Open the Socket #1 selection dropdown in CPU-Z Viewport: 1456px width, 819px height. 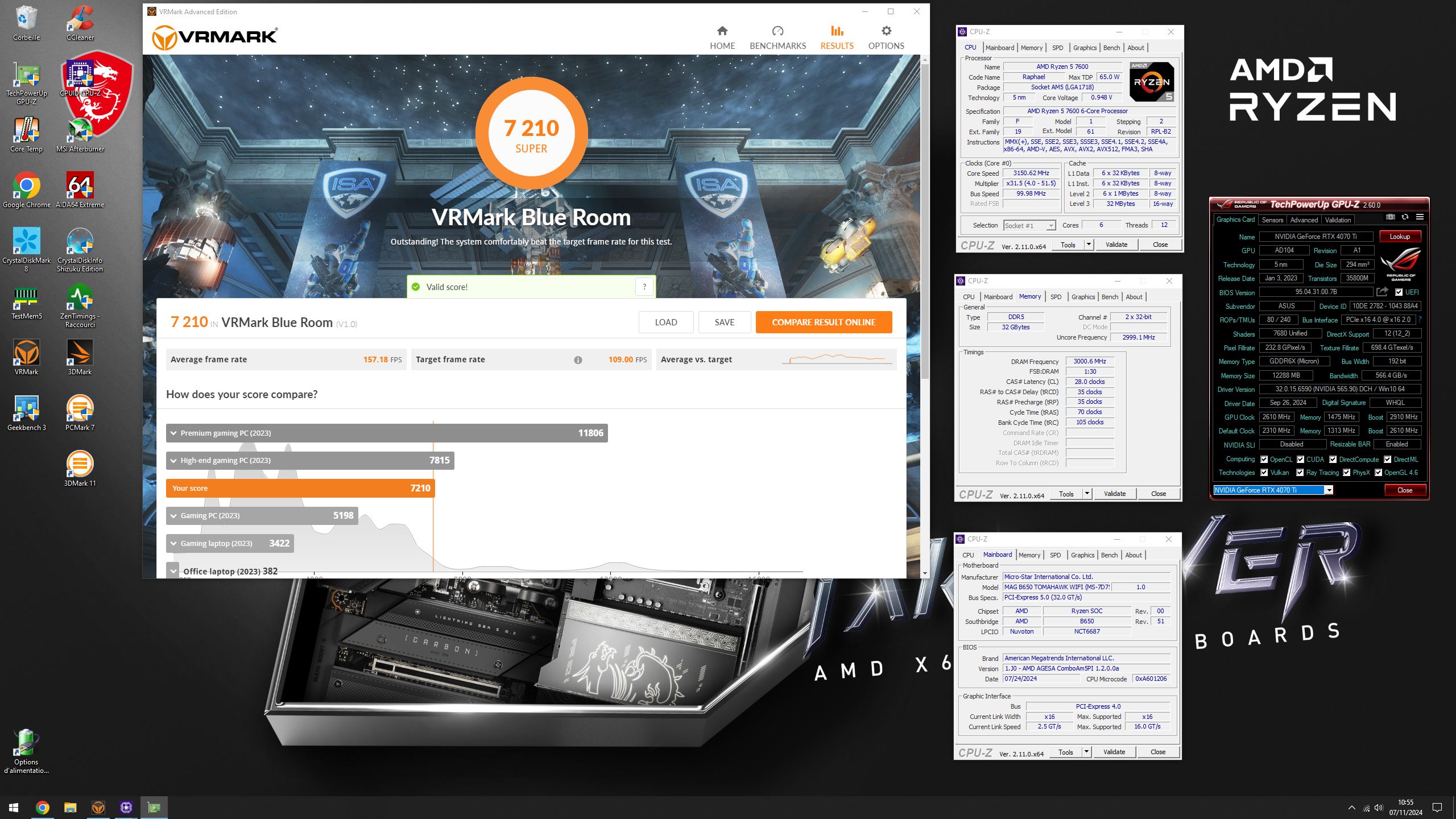1030,225
